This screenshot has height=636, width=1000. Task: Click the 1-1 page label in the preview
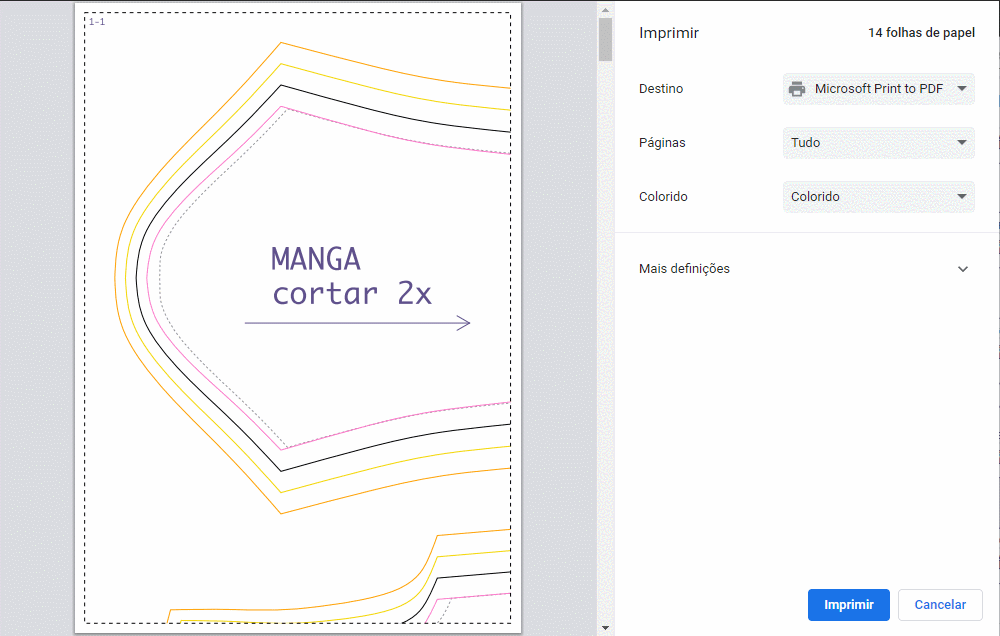point(97,21)
